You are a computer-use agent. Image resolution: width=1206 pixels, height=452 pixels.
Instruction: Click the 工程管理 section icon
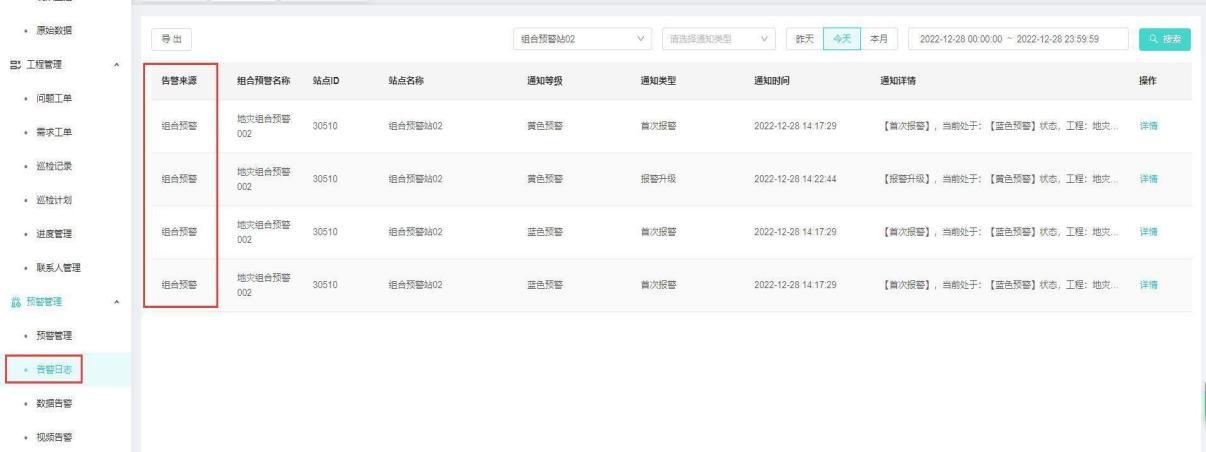[13, 65]
